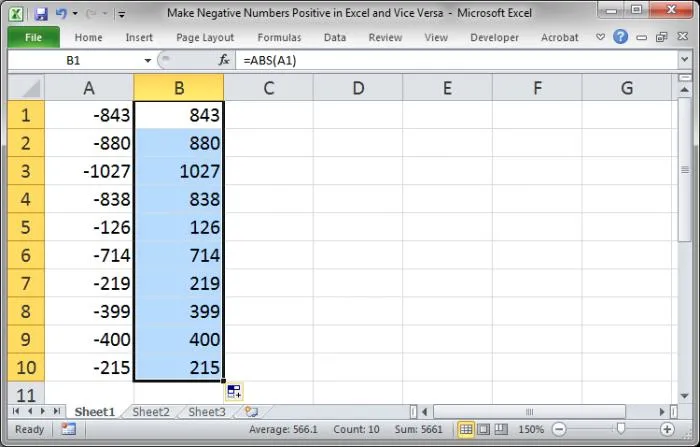Open the View ribbon tab
The width and height of the screenshot is (700, 447).
[436, 38]
